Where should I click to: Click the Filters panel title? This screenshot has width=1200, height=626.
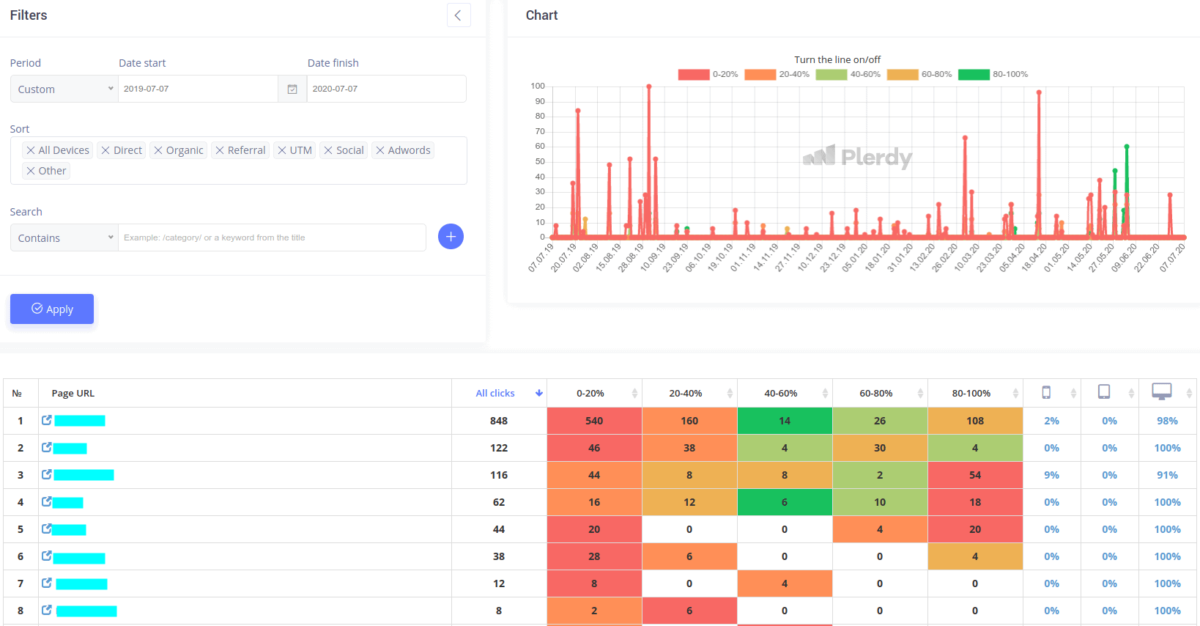[28, 14]
